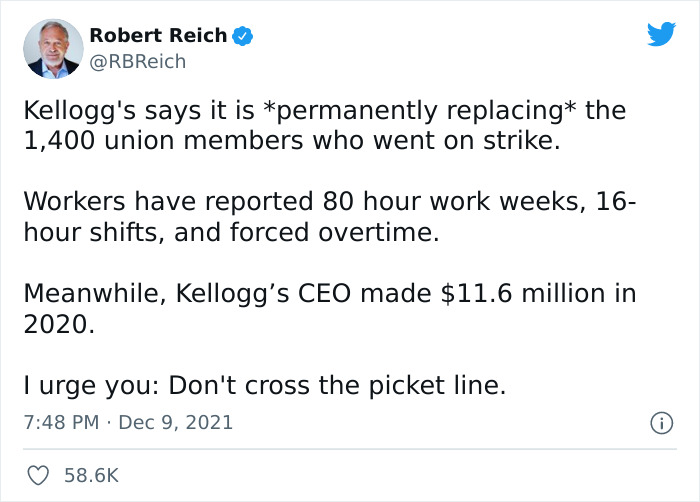Click the "I urge you:" text

point(89,386)
